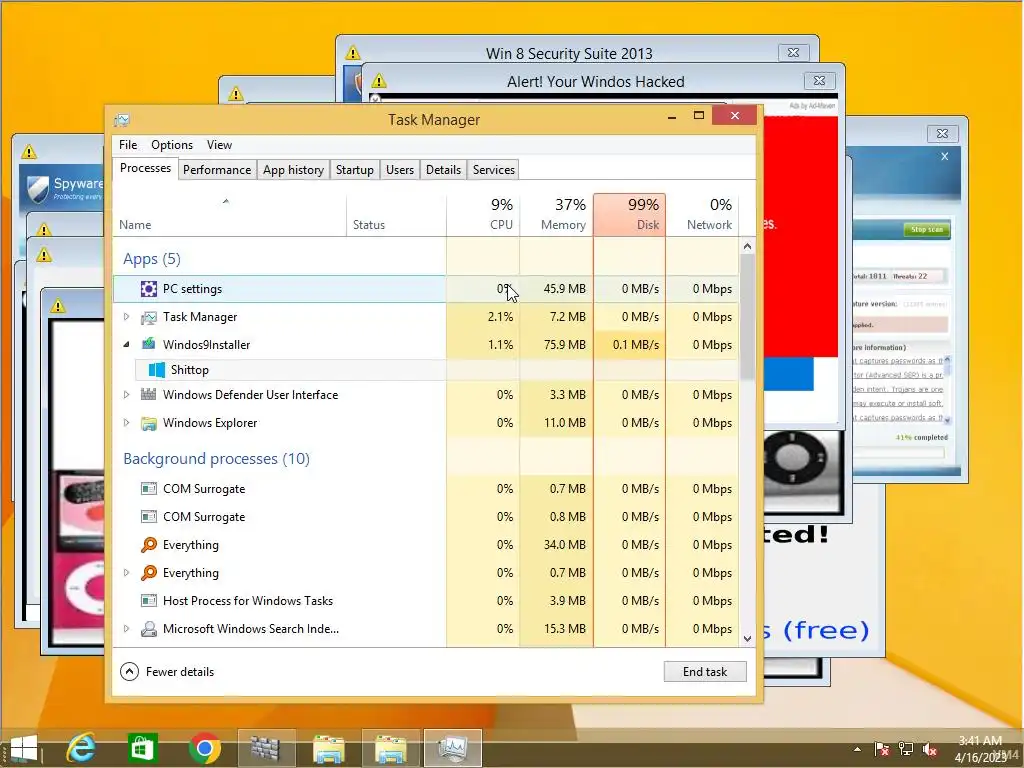The image size is (1024, 768).
Task: Switch to the Services tab
Action: click(494, 170)
